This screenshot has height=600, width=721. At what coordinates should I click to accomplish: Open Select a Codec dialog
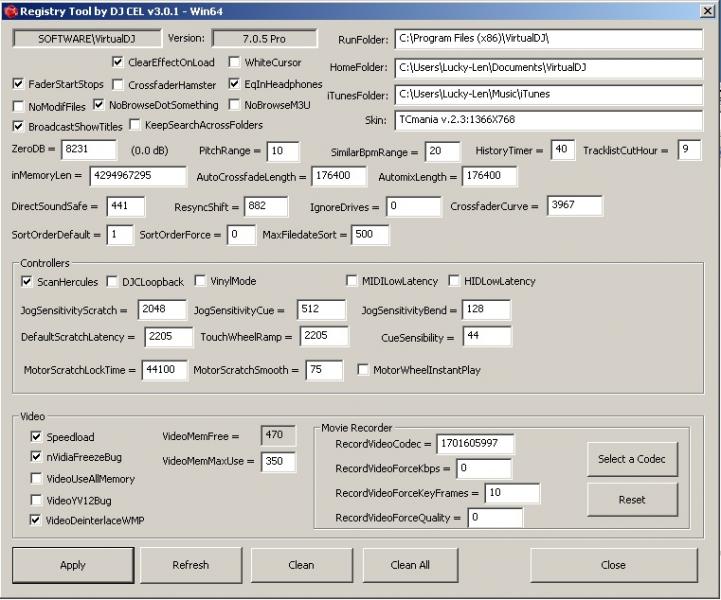coord(632,459)
